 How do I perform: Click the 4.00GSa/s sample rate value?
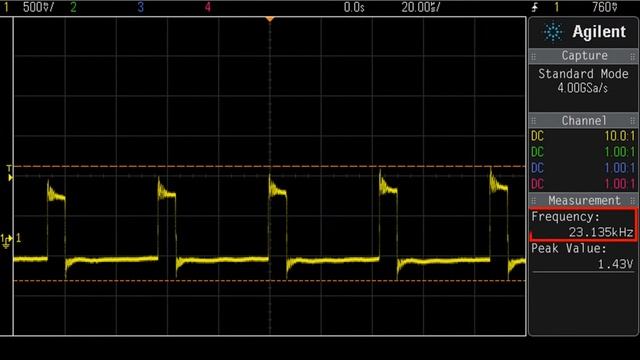(x=582, y=88)
